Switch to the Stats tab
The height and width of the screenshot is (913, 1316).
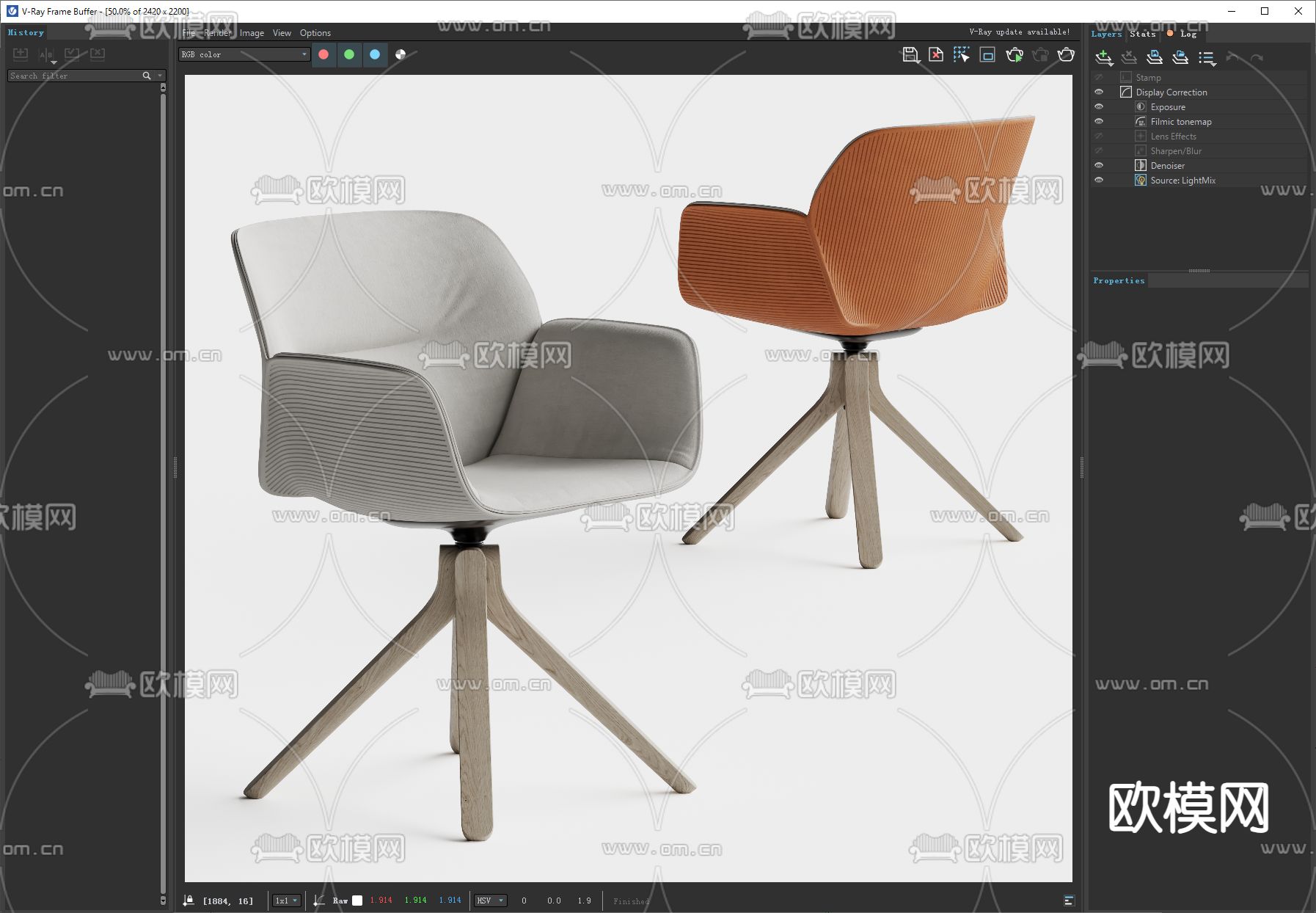click(1142, 34)
